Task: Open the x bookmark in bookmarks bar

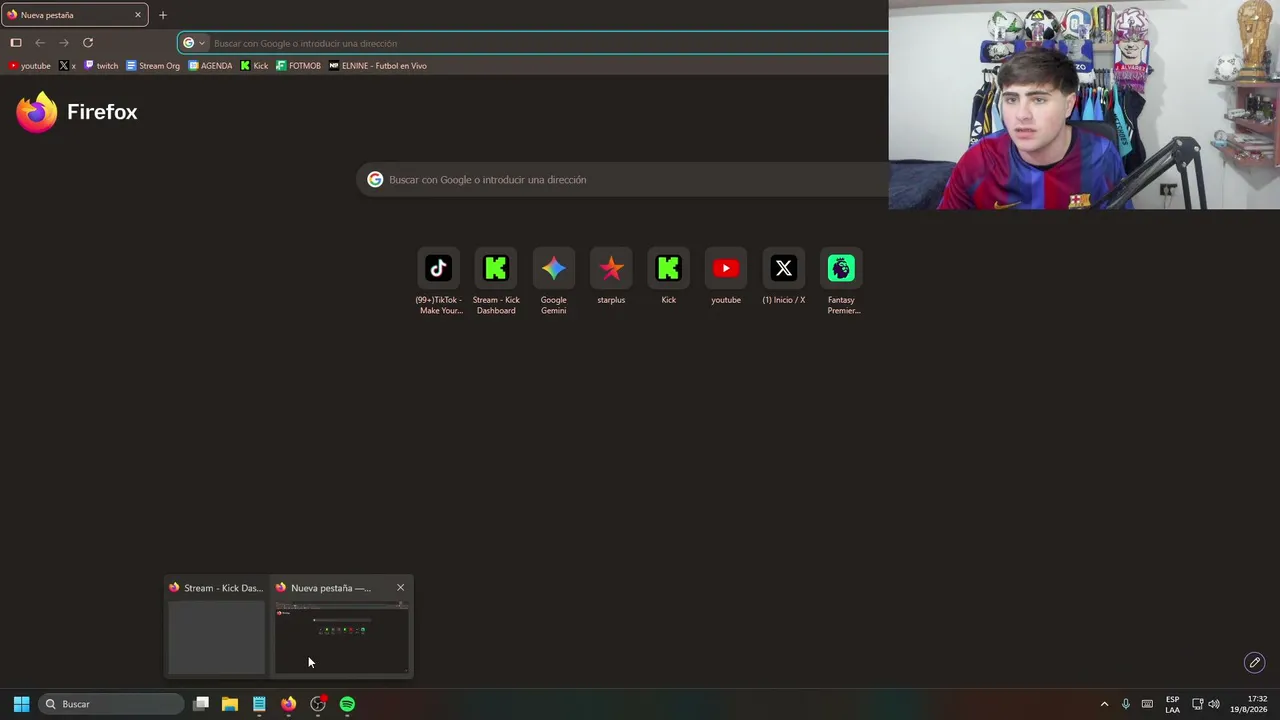Action: click(68, 66)
